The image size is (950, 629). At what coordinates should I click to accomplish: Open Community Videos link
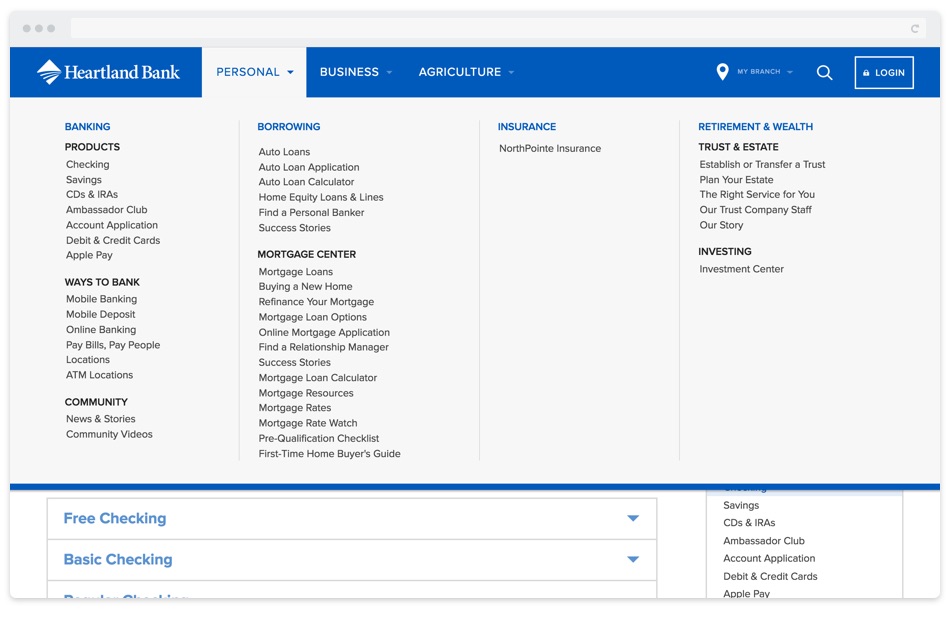109,434
